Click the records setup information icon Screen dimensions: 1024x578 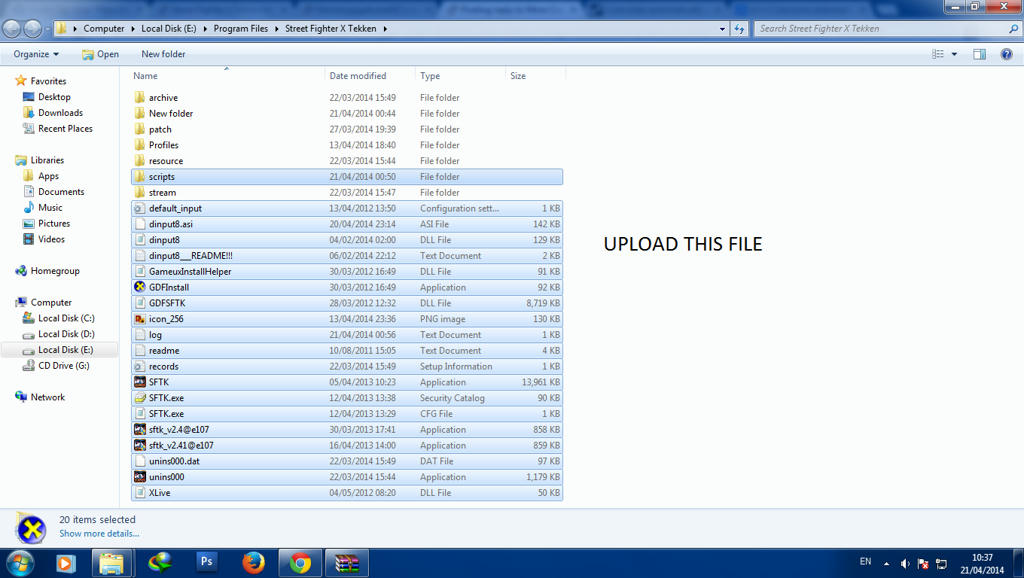(x=139, y=366)
